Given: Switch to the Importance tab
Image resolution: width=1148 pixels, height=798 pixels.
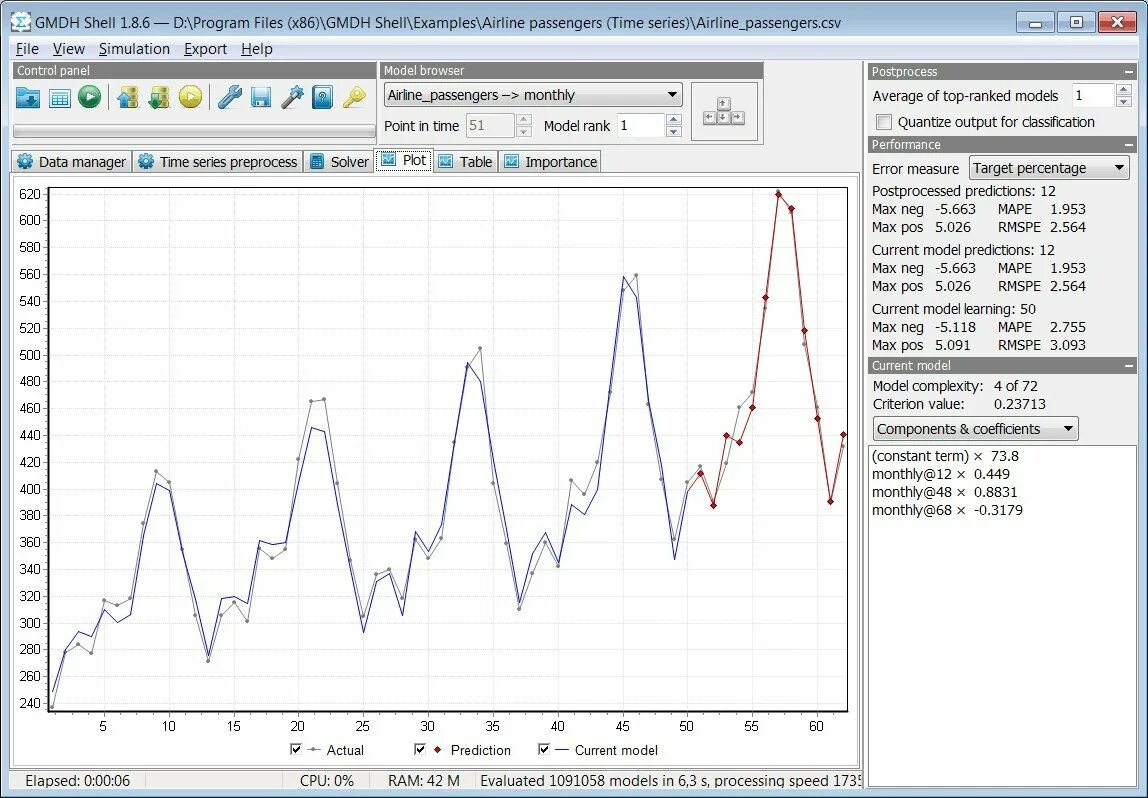Looking at the screenshot, I should [551, 162].
